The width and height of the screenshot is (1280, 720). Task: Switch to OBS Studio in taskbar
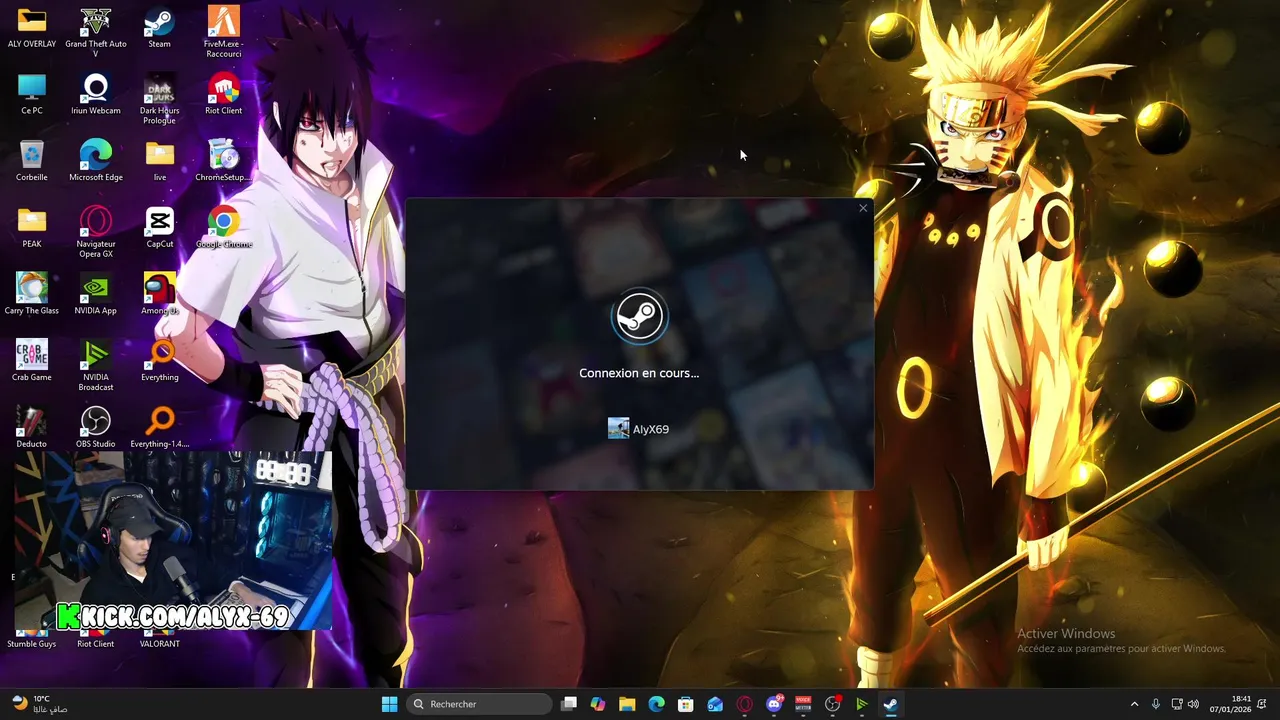832,704
